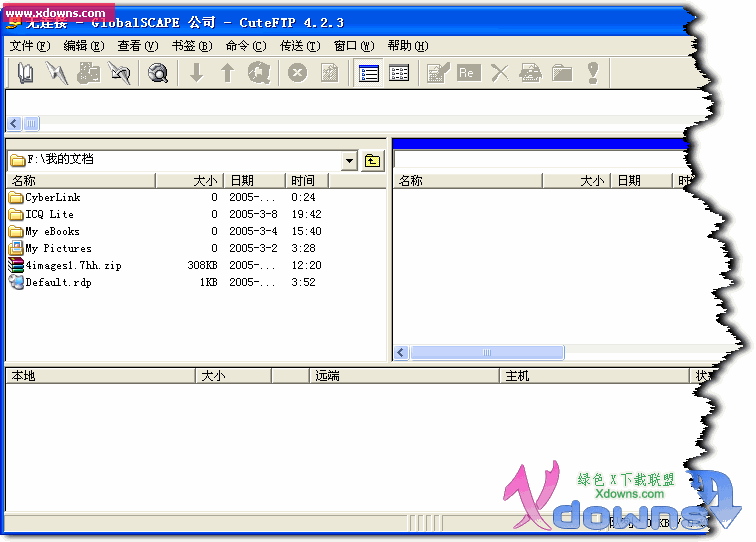Click remote pane 日期 column header
The height and width of the screenshot is (542, 756).
[x=641, y=180]
